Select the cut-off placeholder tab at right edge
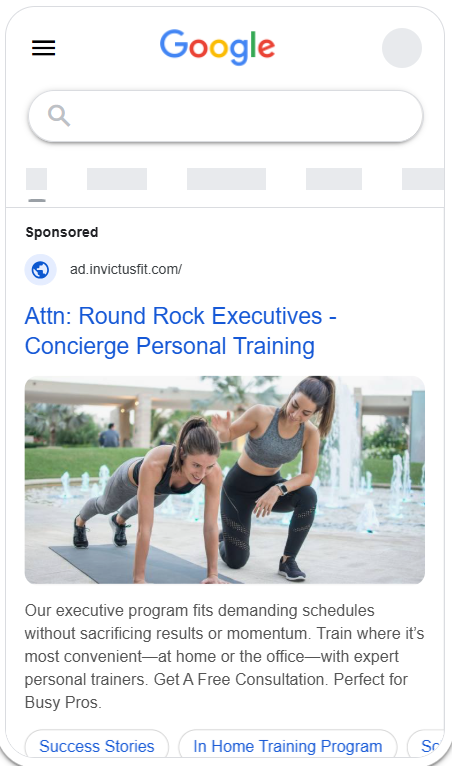 423,179
